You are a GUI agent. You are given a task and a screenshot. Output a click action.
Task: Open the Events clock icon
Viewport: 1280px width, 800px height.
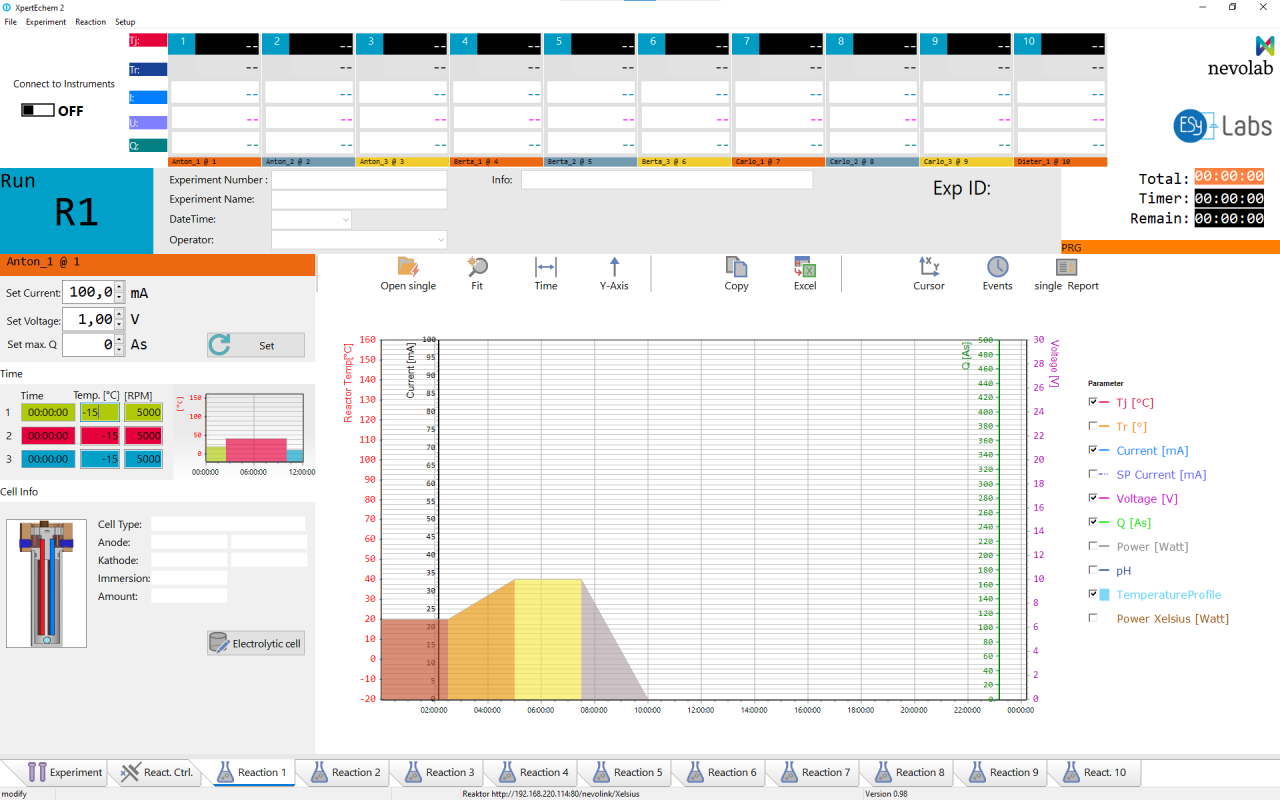pyautogui.click(x=997, y=267)
